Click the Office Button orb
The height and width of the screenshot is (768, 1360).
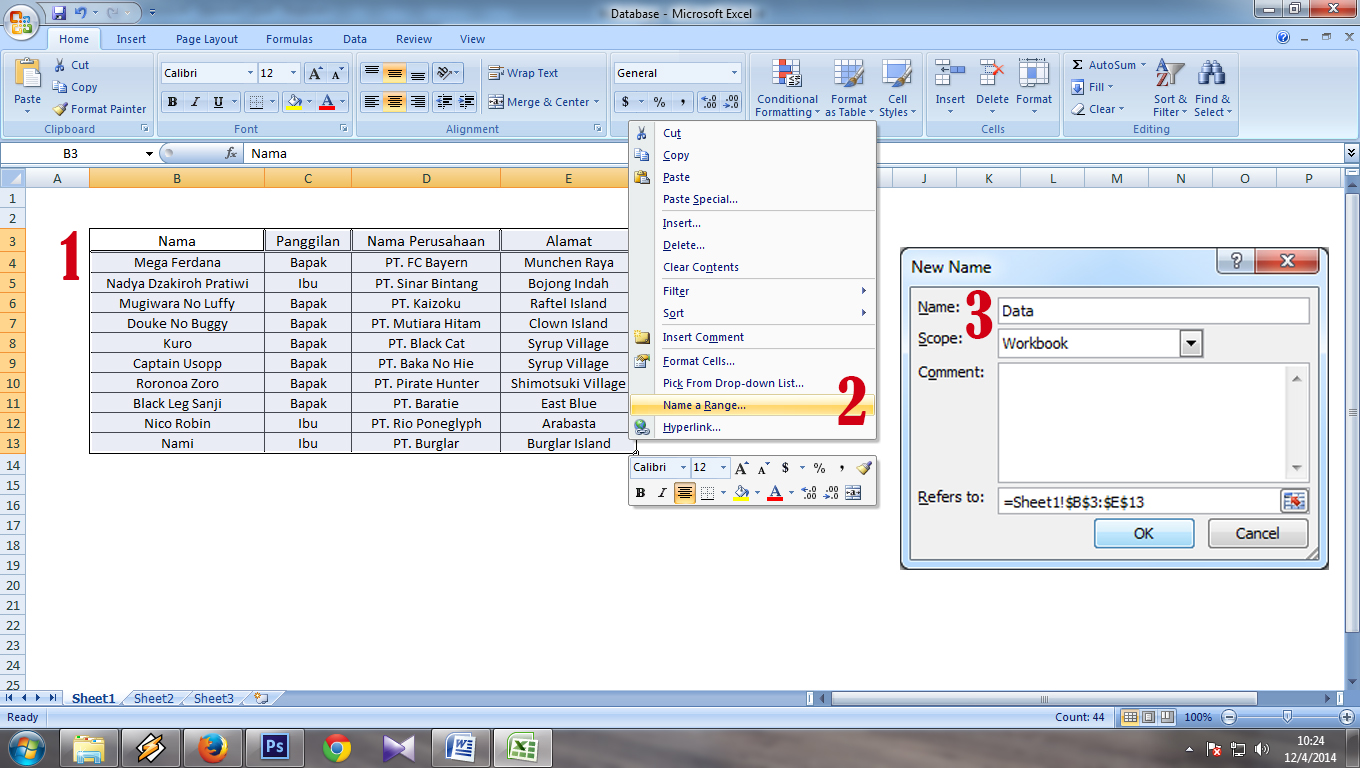[x=22, y=20]
